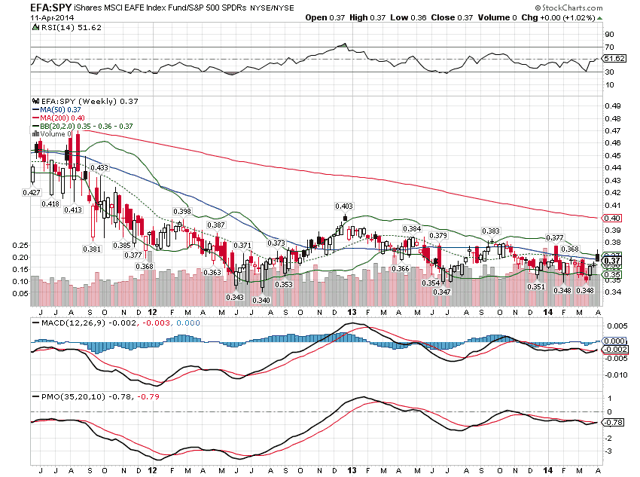Click the 0.418 price annotation

click(x=50, y=204)
